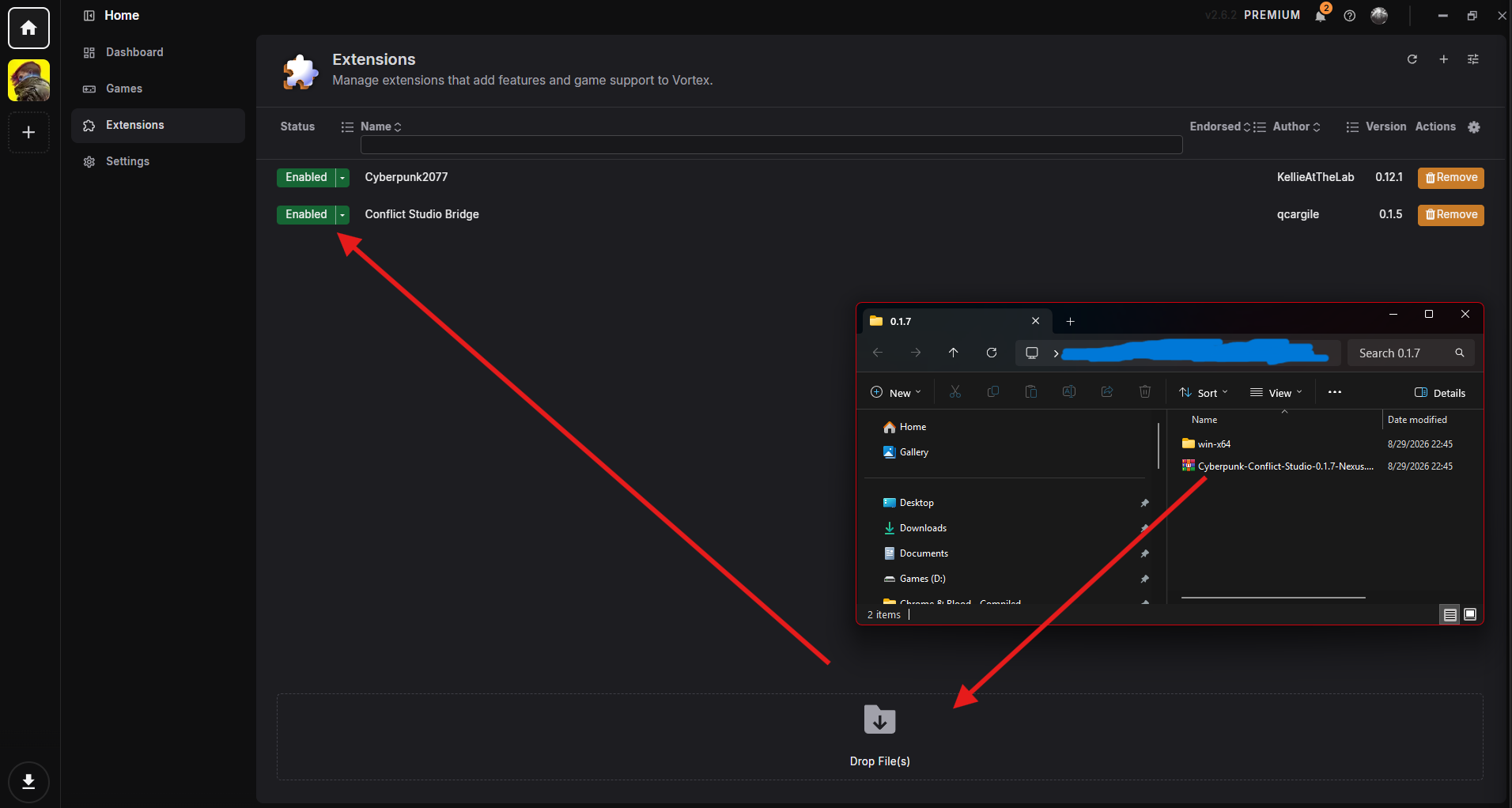The width and height of the screenshot is (1512, 808).
Task: Focus the Name filter input field
Action: (771, 145)
